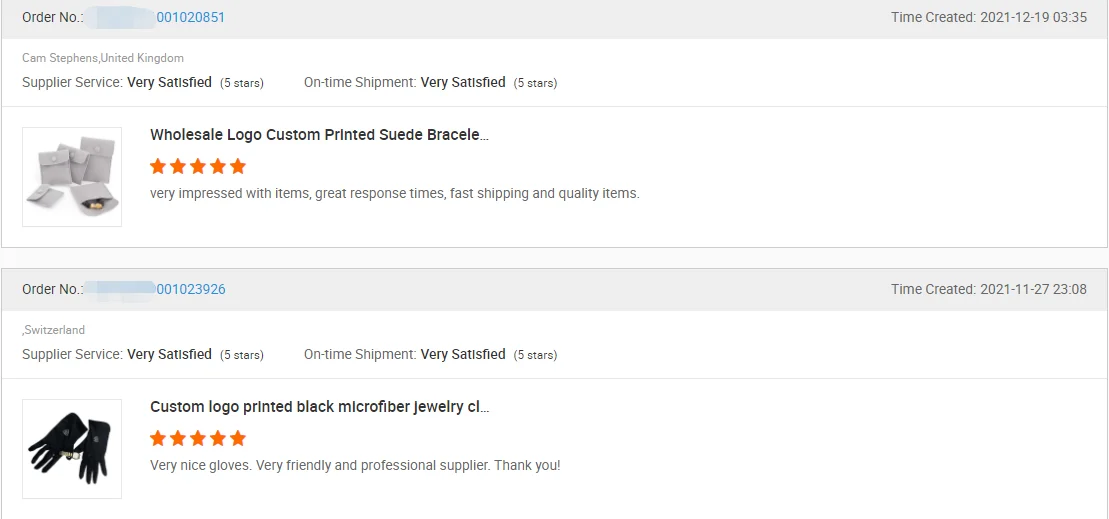
Task: Click the first orange star under the microfiber gloves
Action: [x=158, y=438]
